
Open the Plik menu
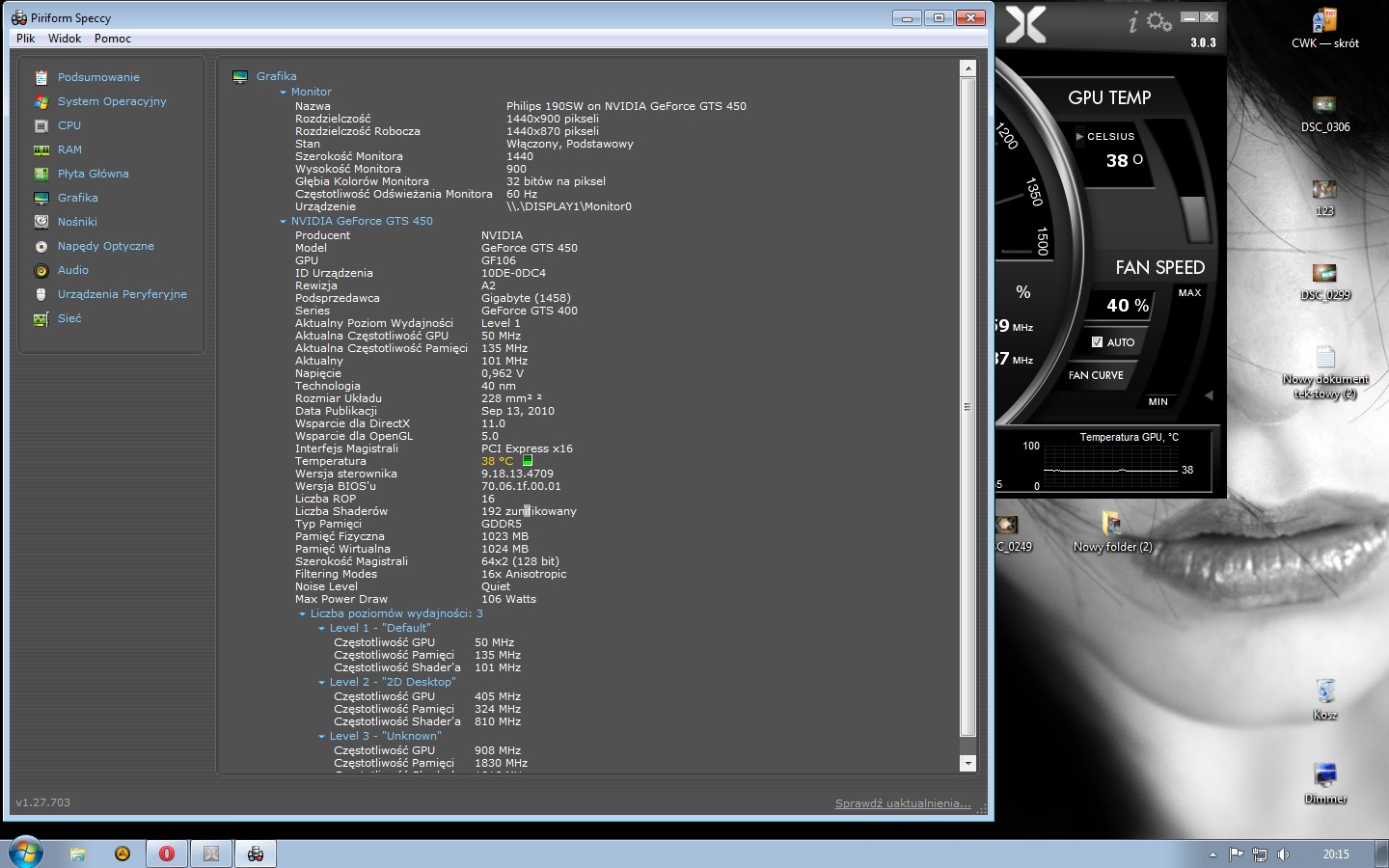(25, 39)
